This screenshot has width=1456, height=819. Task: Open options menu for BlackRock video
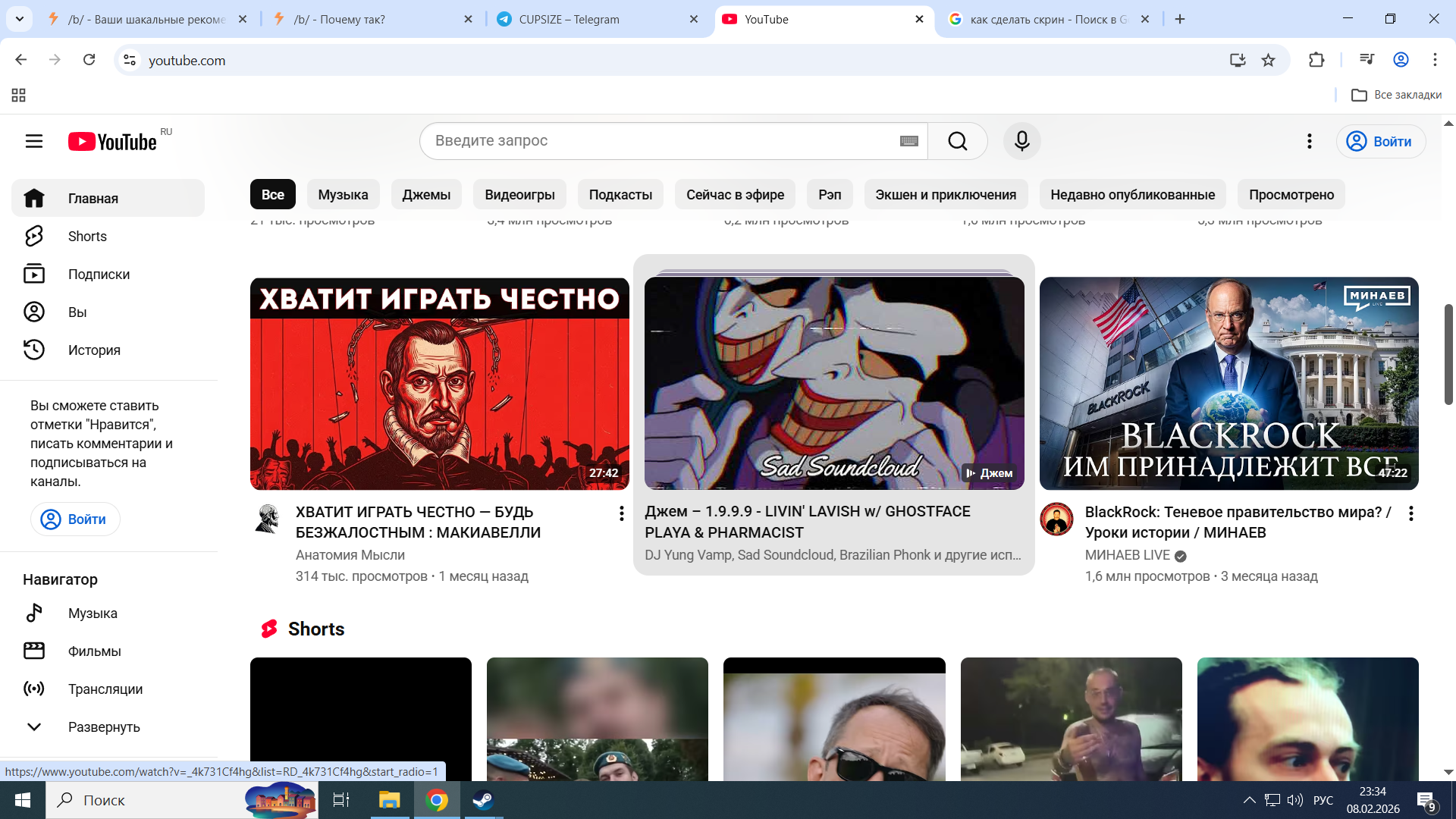tap(1410, 514)
